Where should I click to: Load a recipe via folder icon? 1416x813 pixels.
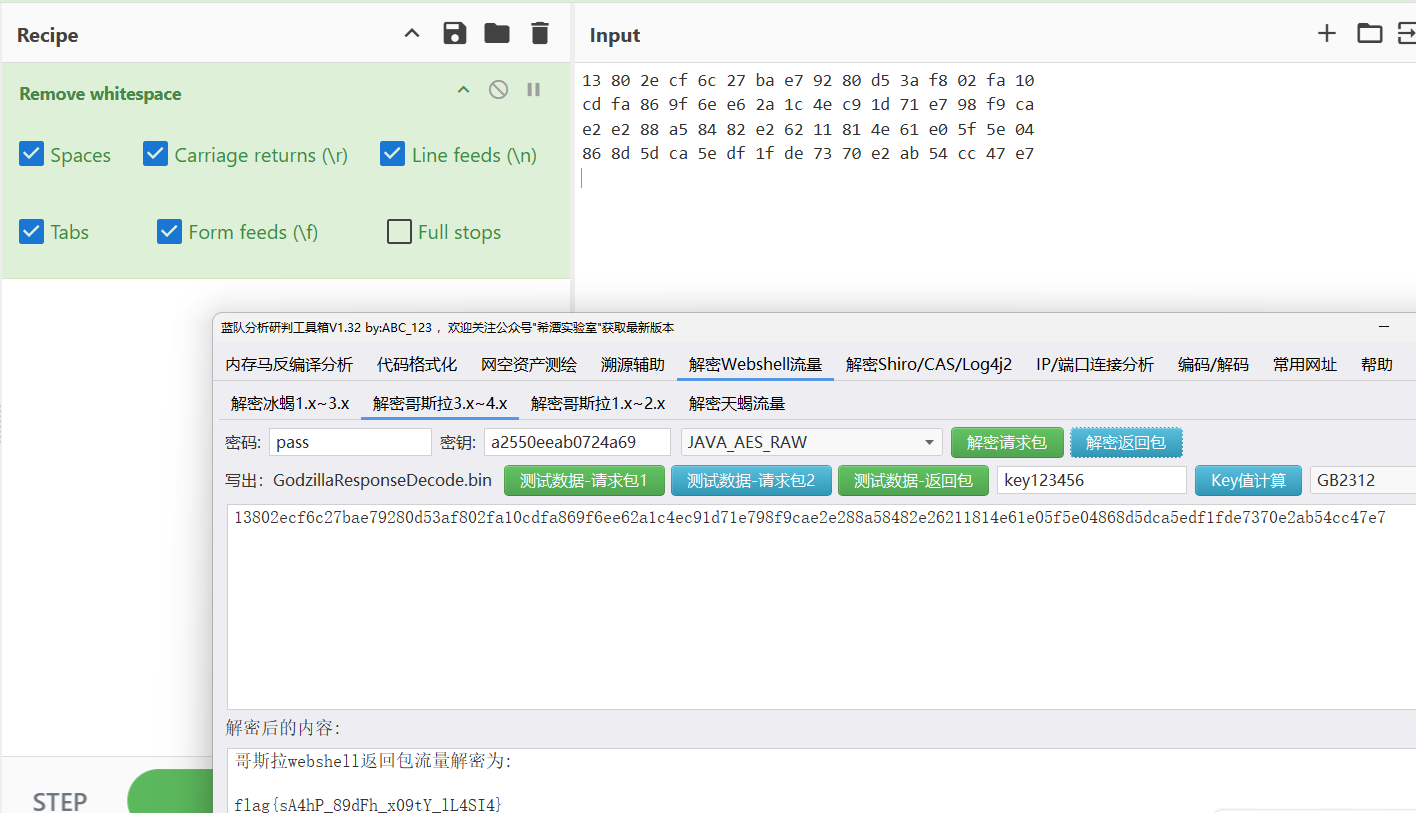[497, 34]
